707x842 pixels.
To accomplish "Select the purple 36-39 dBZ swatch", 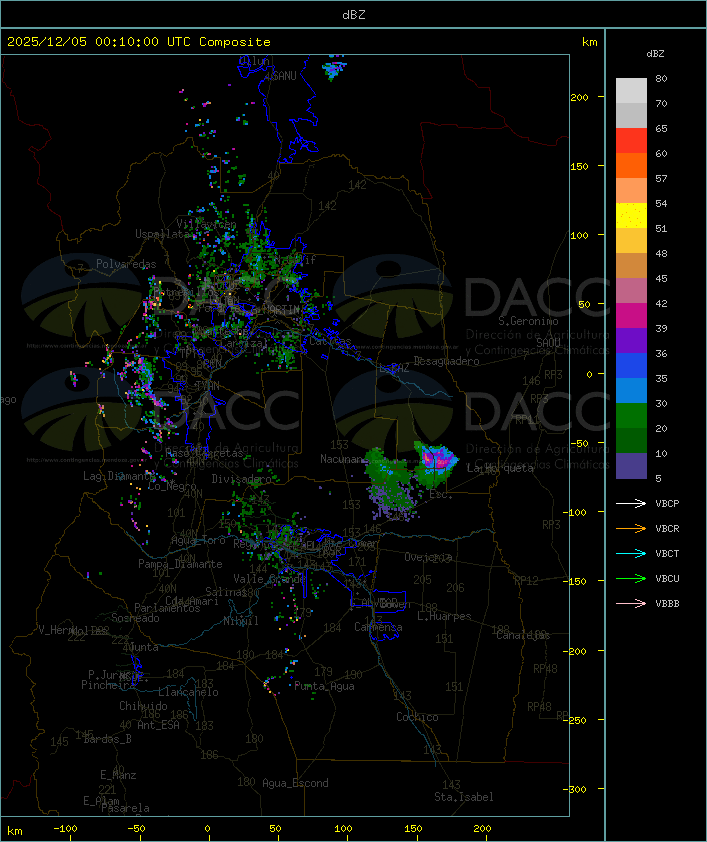I will click(631, 340).
